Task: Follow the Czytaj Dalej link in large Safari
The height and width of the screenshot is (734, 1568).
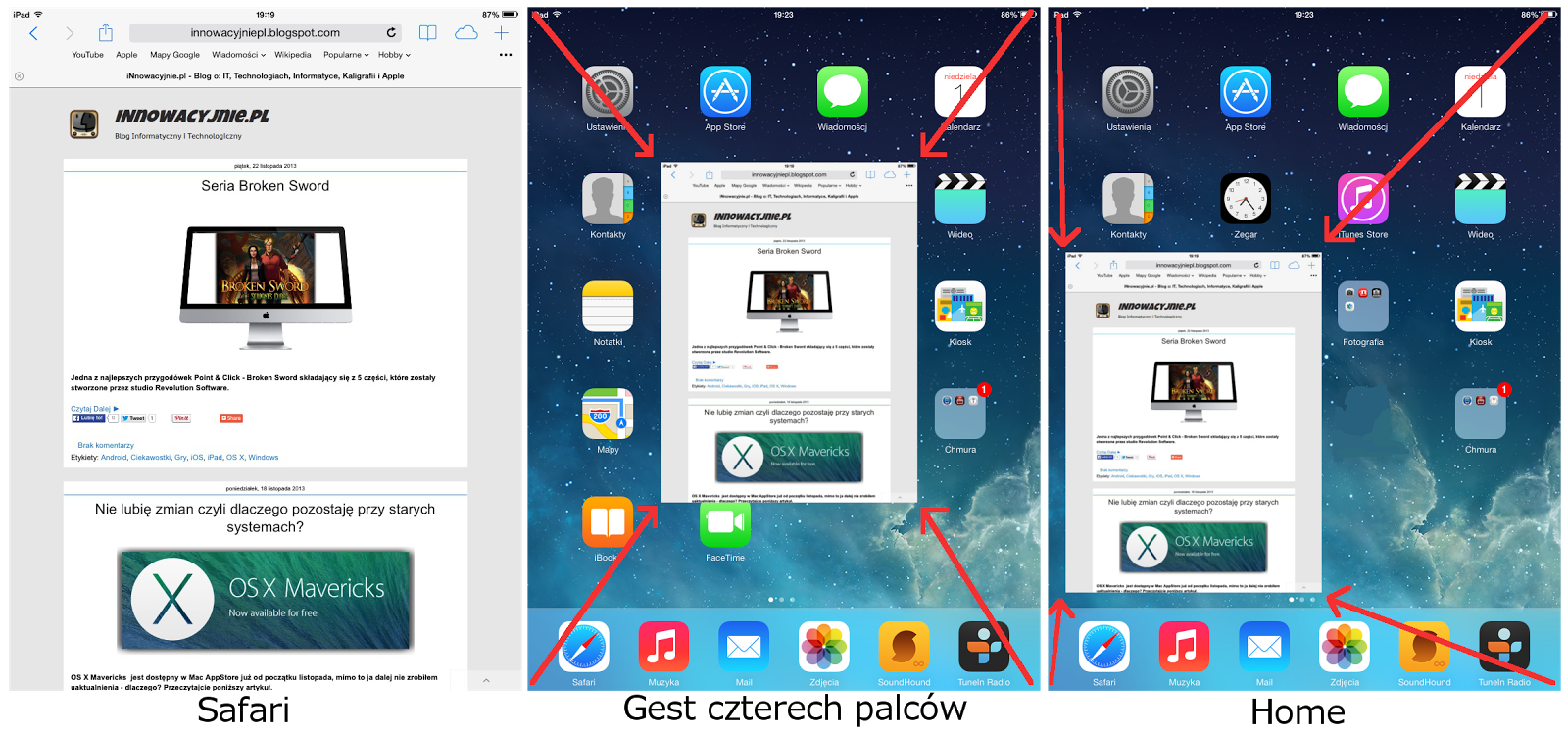Action: click(94, 409)
